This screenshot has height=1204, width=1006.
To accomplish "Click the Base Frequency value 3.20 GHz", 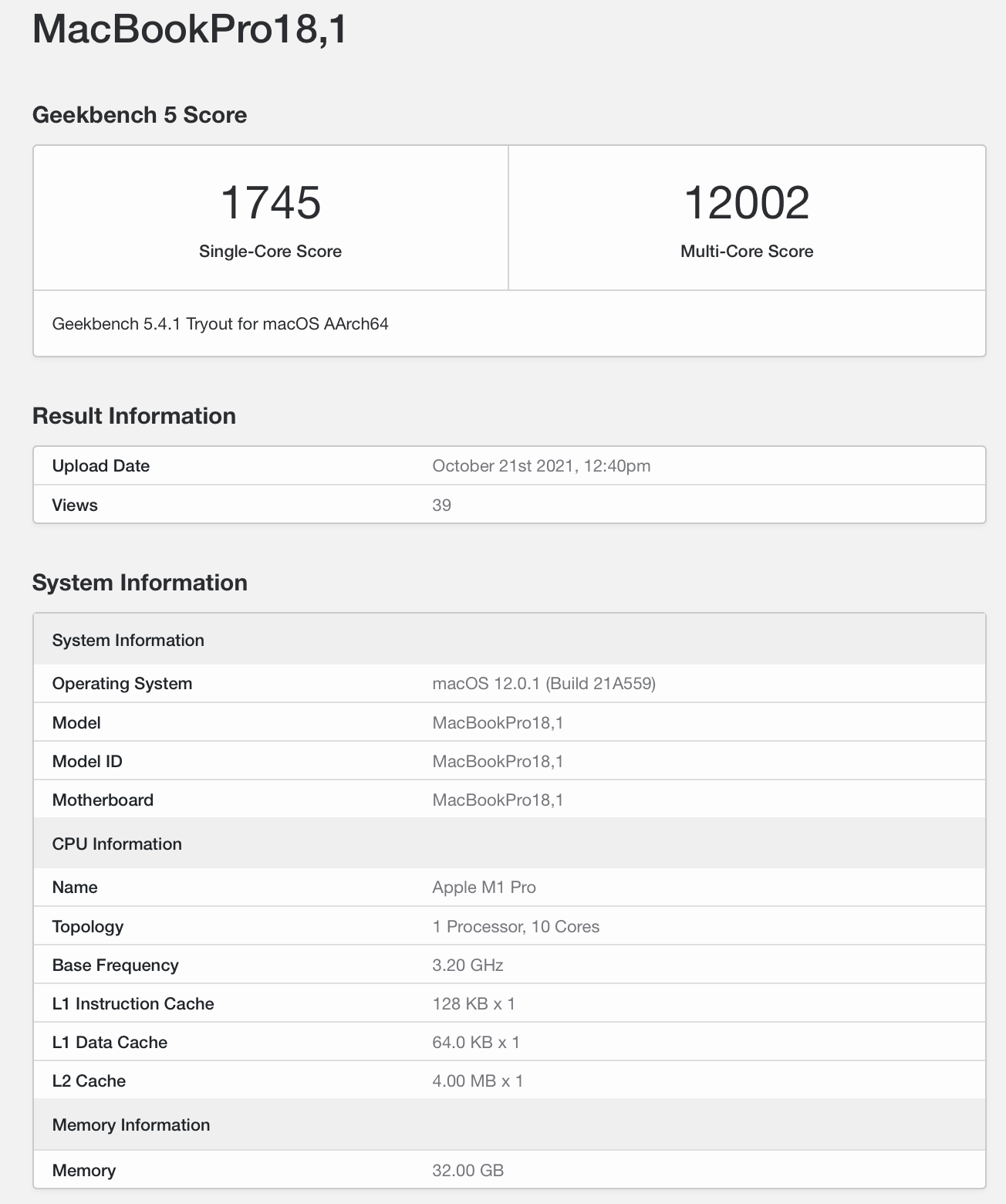I will pyautogui.click(x=468, y=966).
